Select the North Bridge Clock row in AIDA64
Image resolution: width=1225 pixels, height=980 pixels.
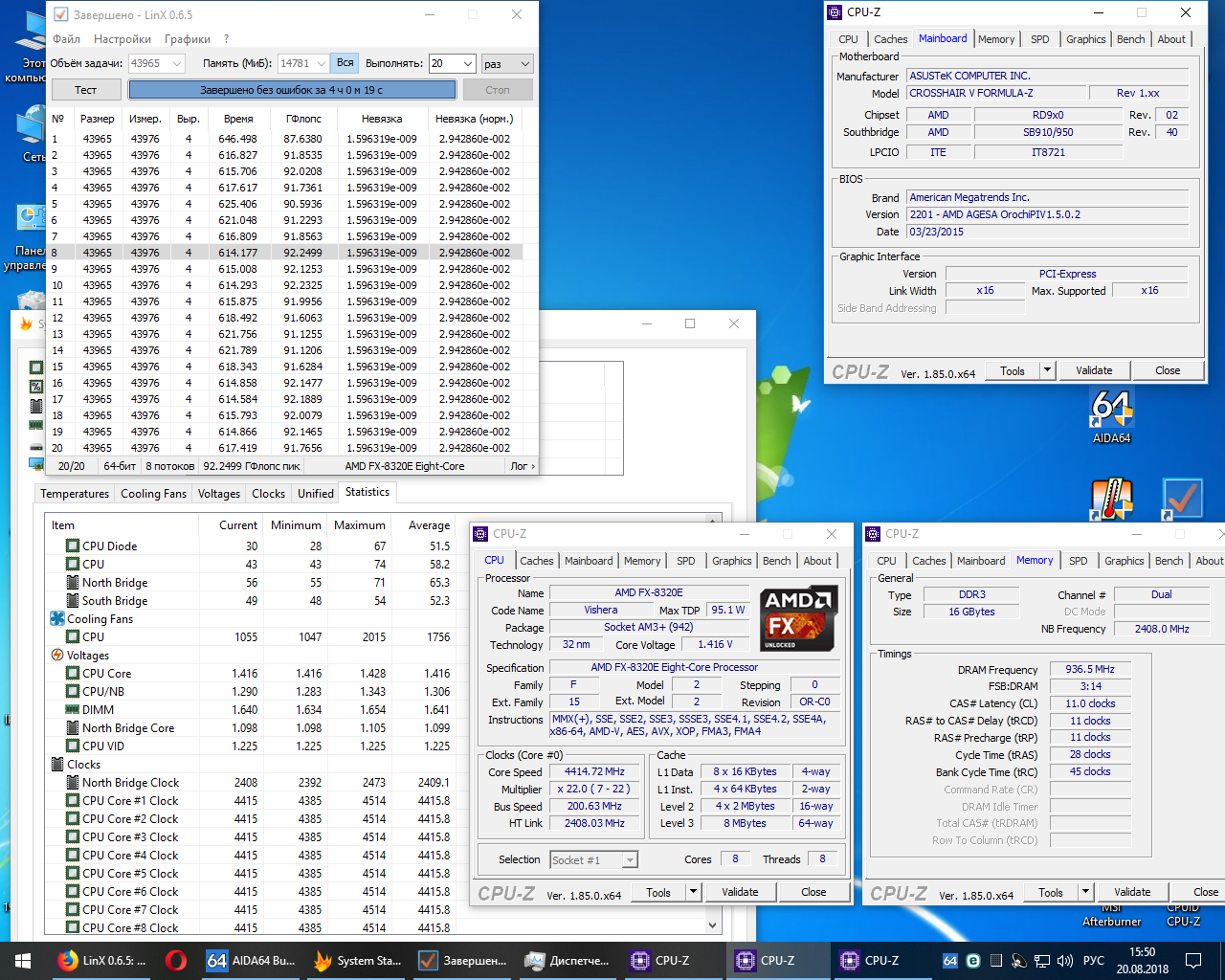(251, 782)
